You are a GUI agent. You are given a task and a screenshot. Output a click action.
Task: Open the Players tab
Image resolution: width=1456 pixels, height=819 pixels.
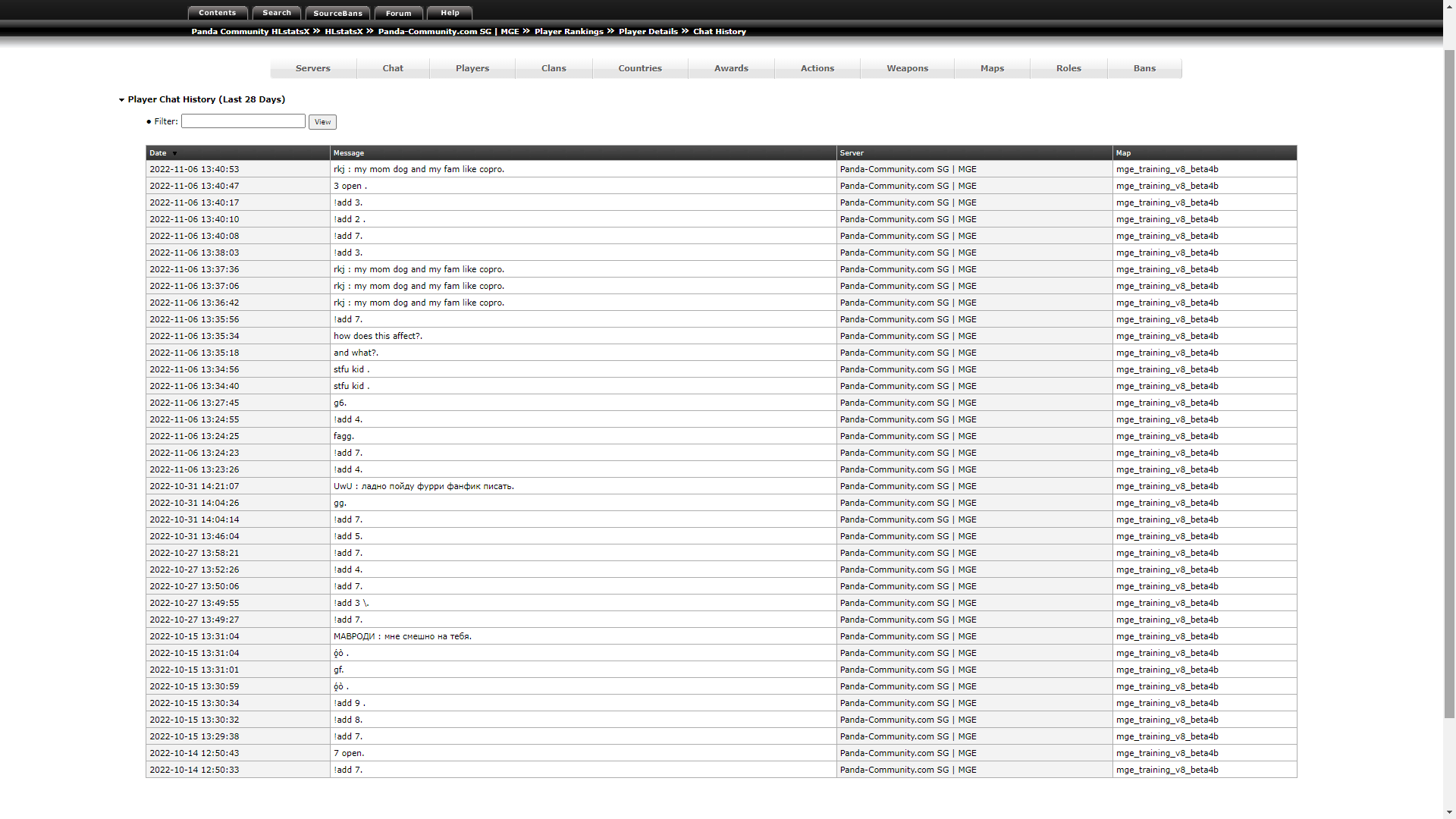click(472, 68)
